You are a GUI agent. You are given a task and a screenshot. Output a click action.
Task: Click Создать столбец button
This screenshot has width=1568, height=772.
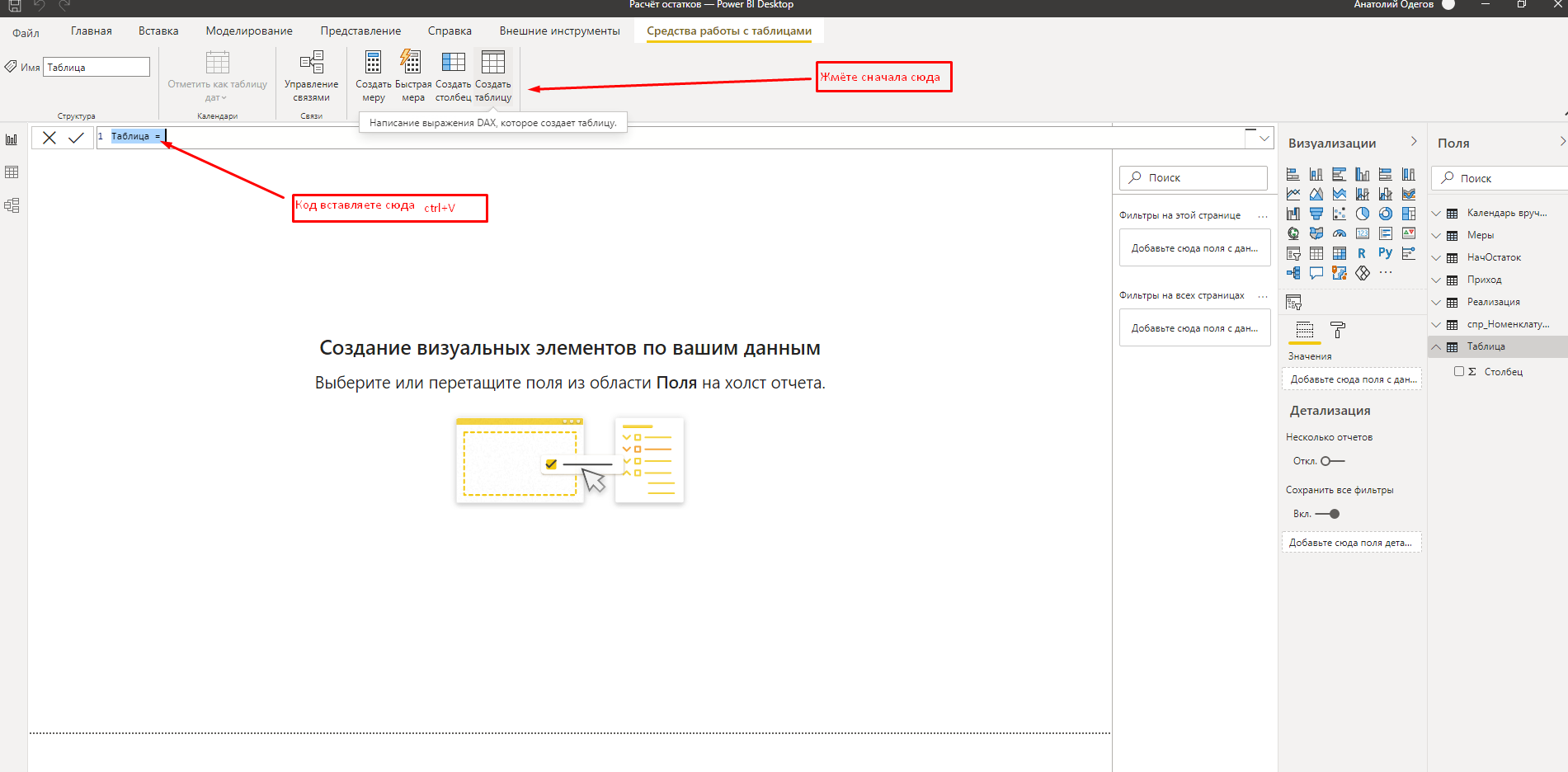point(453,76)
